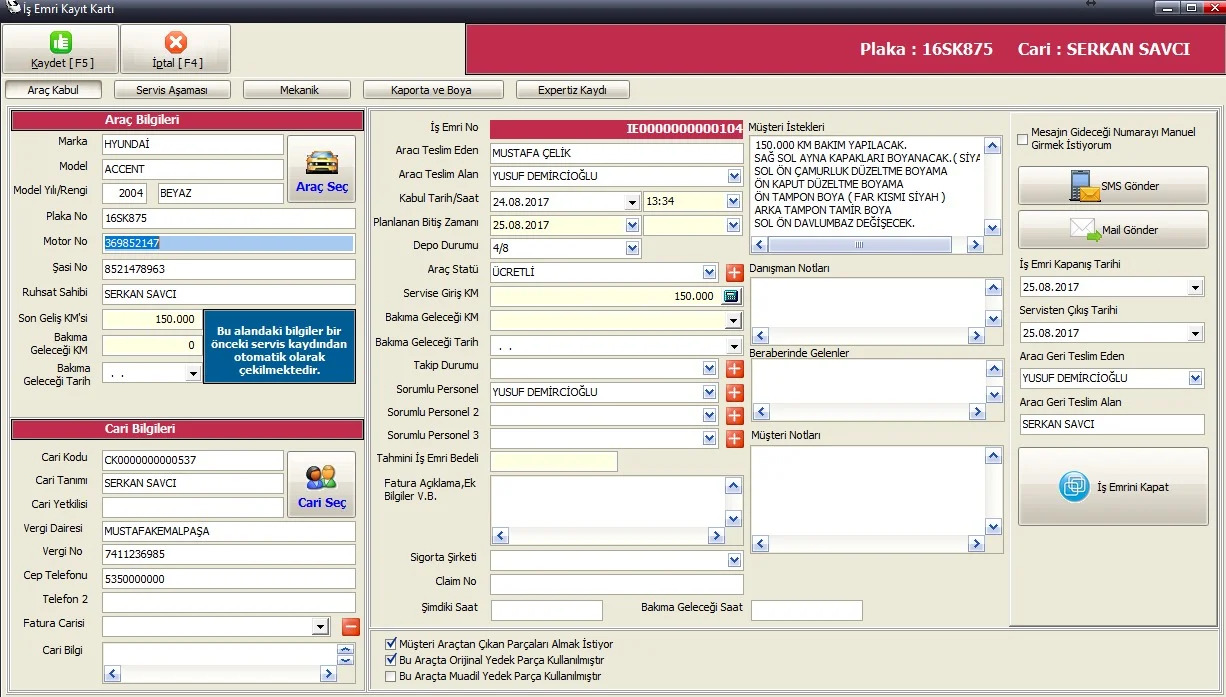Click red minus icon beside Fatura Carisi
Viewport: 1226px width, 697px height.
tap(350, 627)
